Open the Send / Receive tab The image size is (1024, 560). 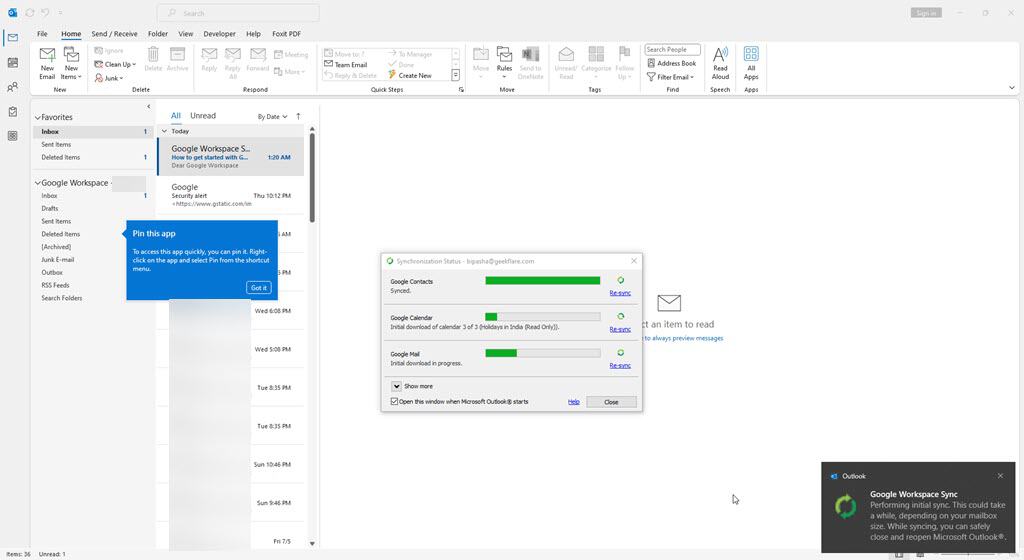click(x=114, y=34)
